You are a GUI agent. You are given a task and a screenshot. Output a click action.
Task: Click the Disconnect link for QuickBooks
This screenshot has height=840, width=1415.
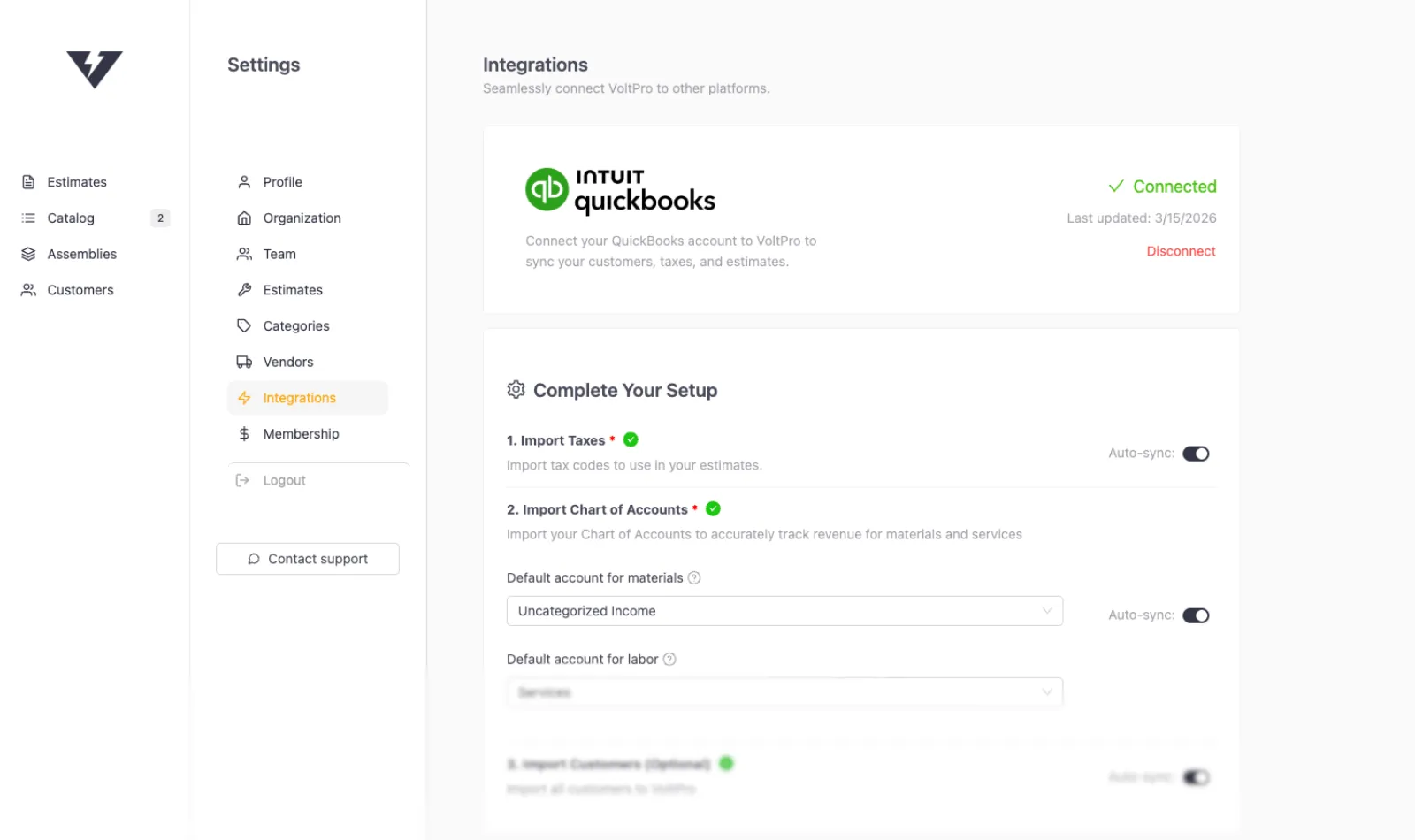(x=1181, y=251)
